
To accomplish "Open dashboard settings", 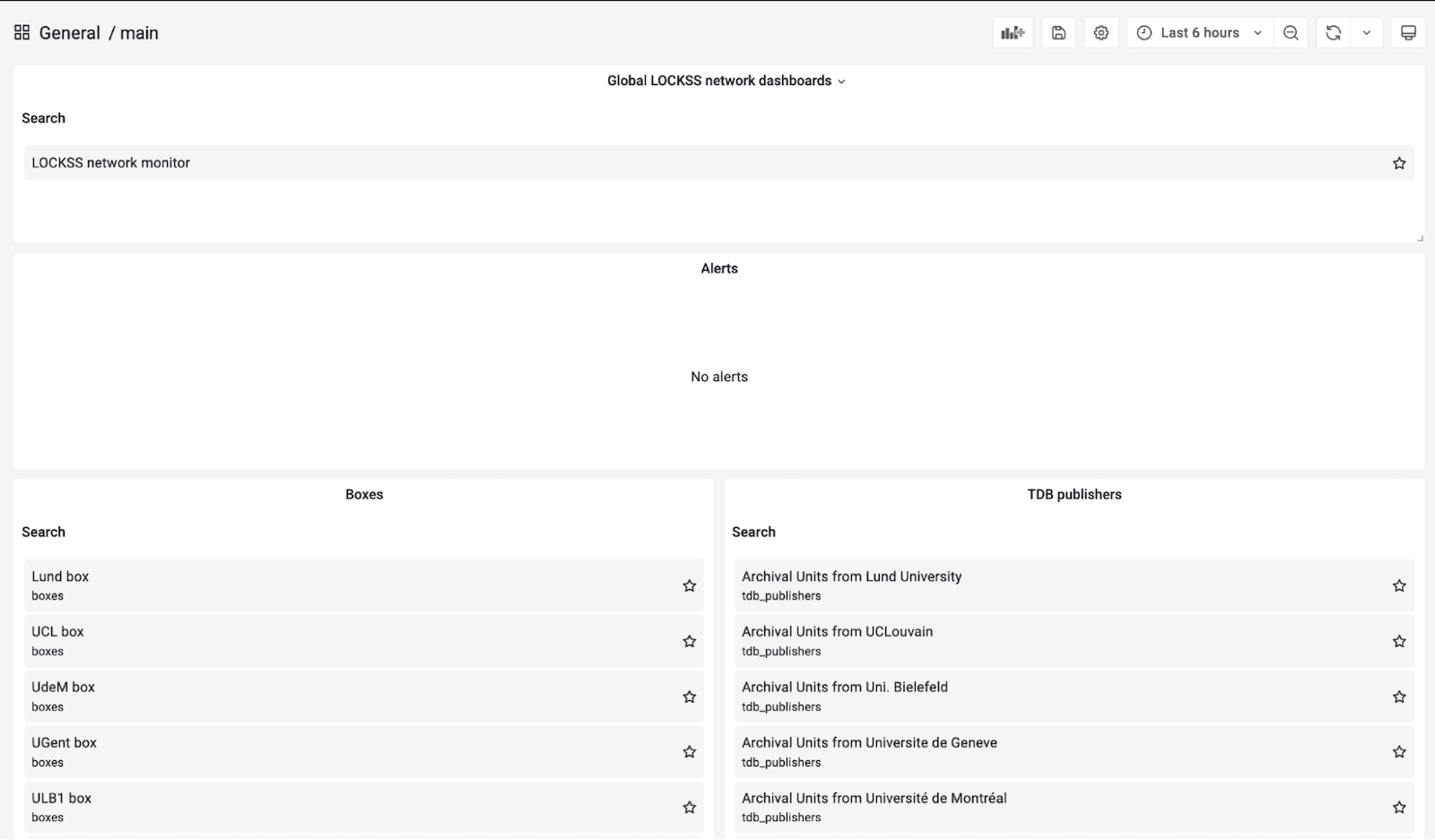I will tap(1100, 32).
